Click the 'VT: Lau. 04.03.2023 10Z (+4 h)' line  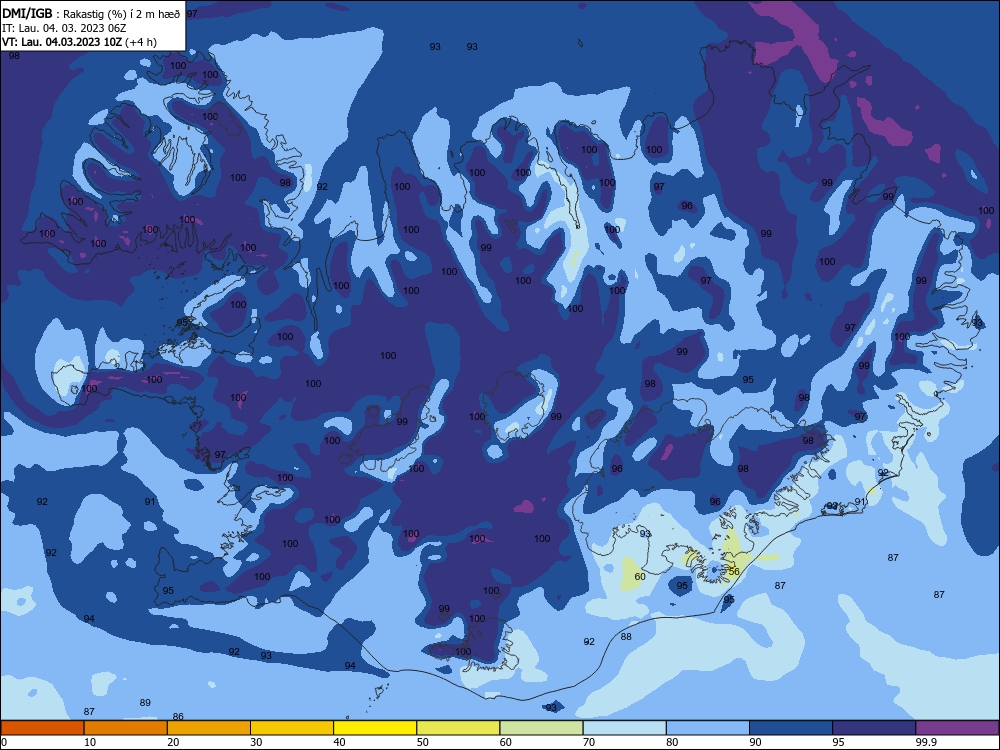tap(79, 42)
